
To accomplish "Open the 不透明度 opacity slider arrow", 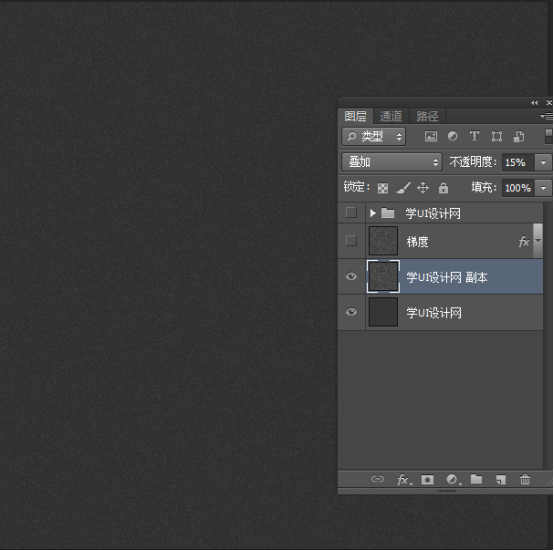I will (x=543, y=163).
